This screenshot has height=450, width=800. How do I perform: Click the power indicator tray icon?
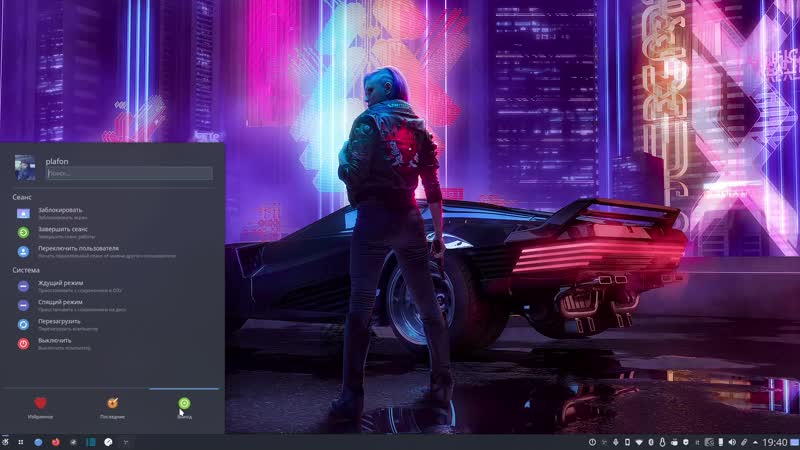[x=592, y=442]
